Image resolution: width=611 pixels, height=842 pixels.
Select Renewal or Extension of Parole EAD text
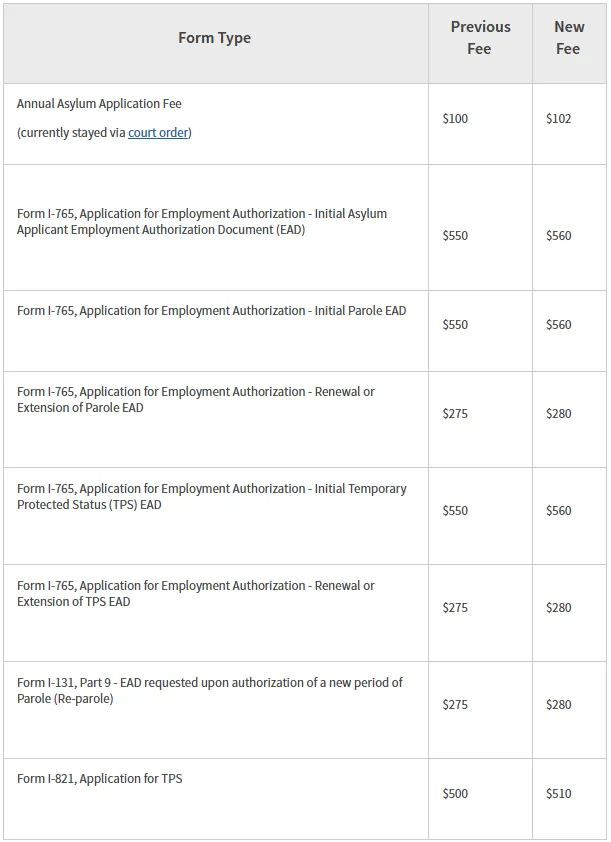(196, 400)
